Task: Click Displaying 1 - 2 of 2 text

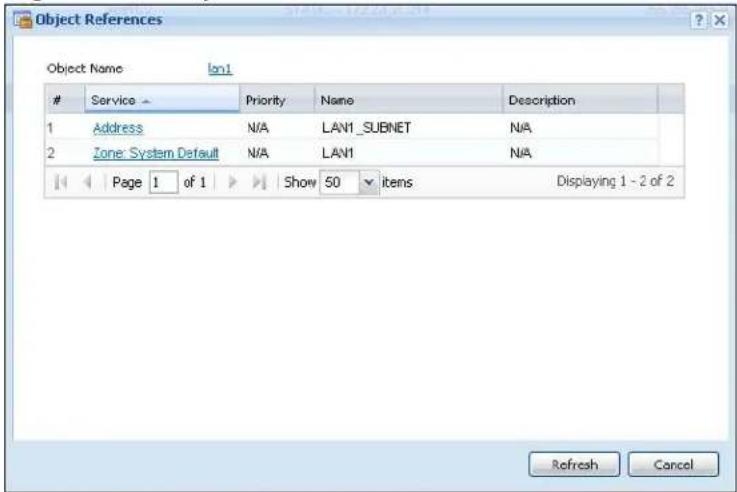Action: pos(615,181)
